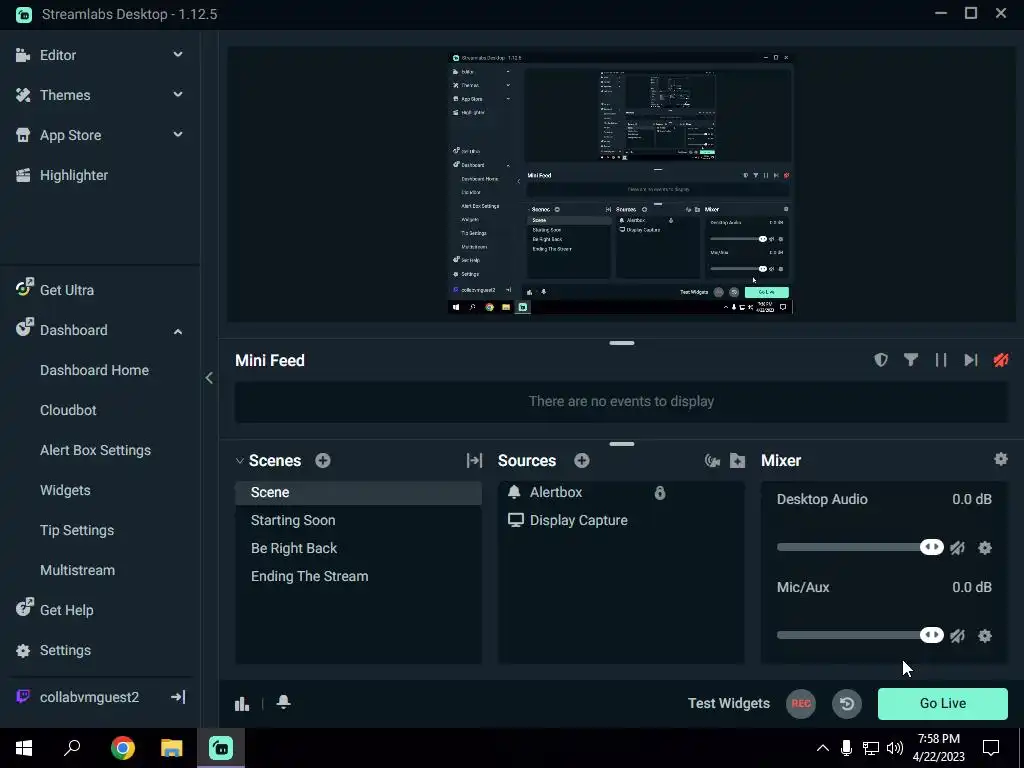Open Dashboard Home
1024x768 pixels.
[x=94, y=370]
